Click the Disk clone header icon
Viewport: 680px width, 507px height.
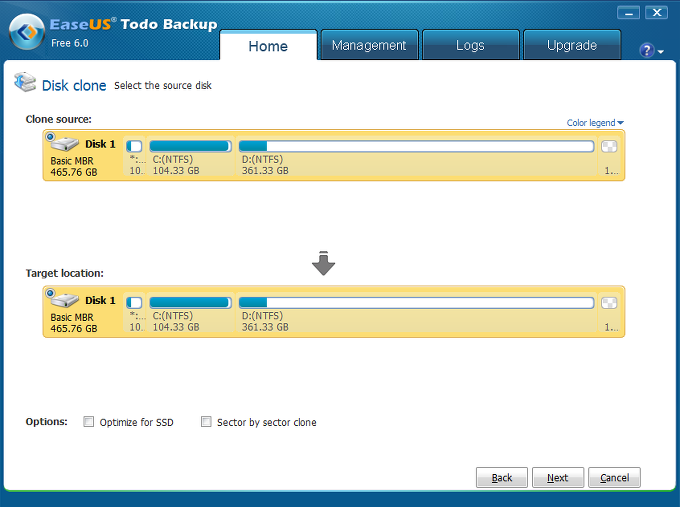point(25,82)
